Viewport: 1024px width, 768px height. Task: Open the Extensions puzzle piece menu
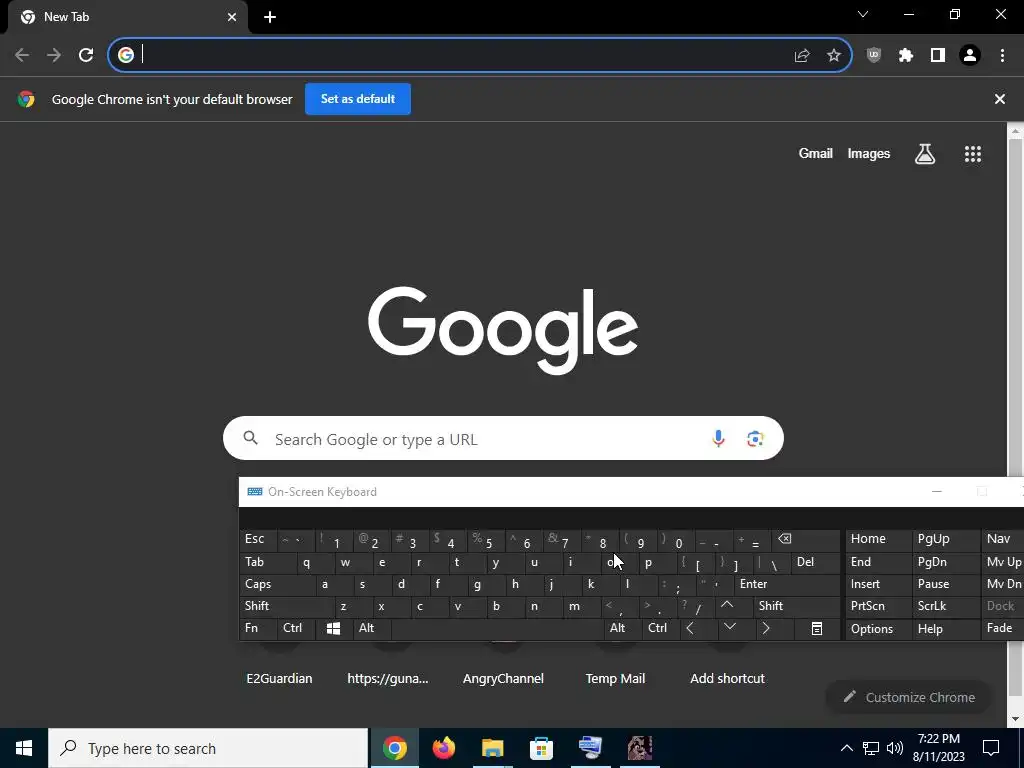tap(906, 56)
